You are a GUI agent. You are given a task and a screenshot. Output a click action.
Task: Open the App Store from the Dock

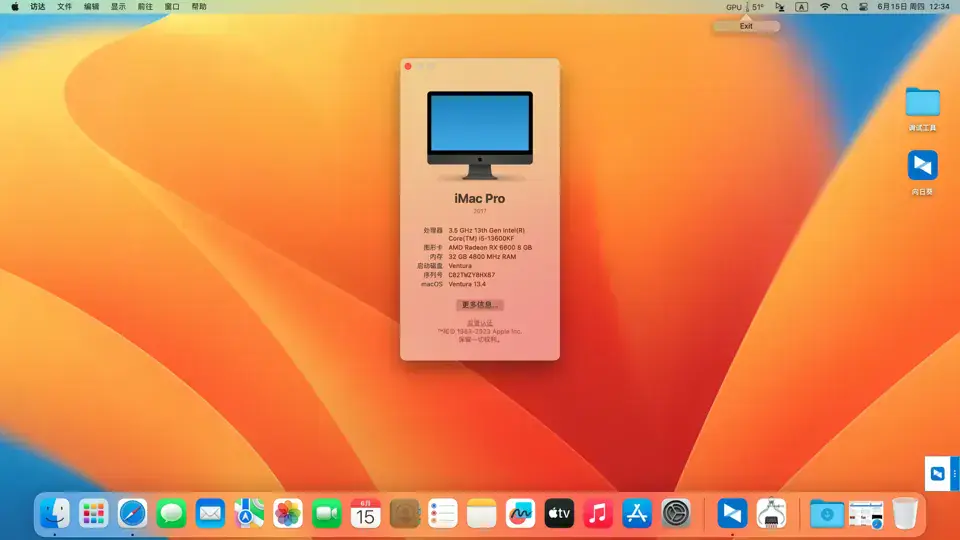[x=637, y=513]
